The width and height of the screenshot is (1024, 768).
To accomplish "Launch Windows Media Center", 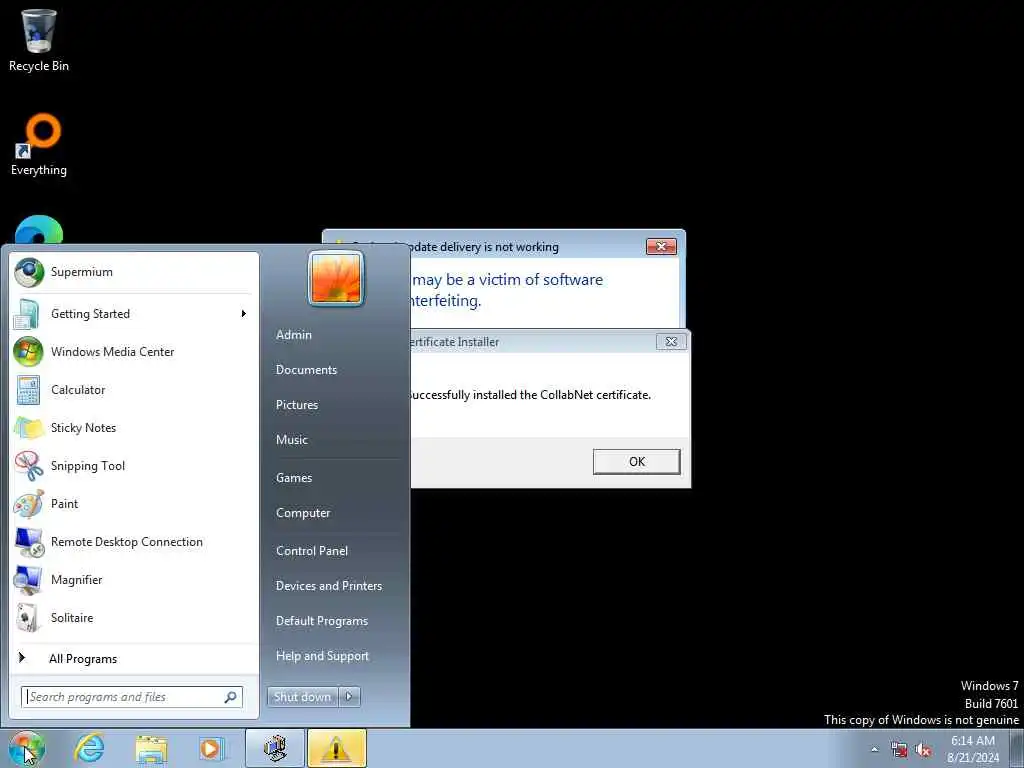I will pos(133,352).
